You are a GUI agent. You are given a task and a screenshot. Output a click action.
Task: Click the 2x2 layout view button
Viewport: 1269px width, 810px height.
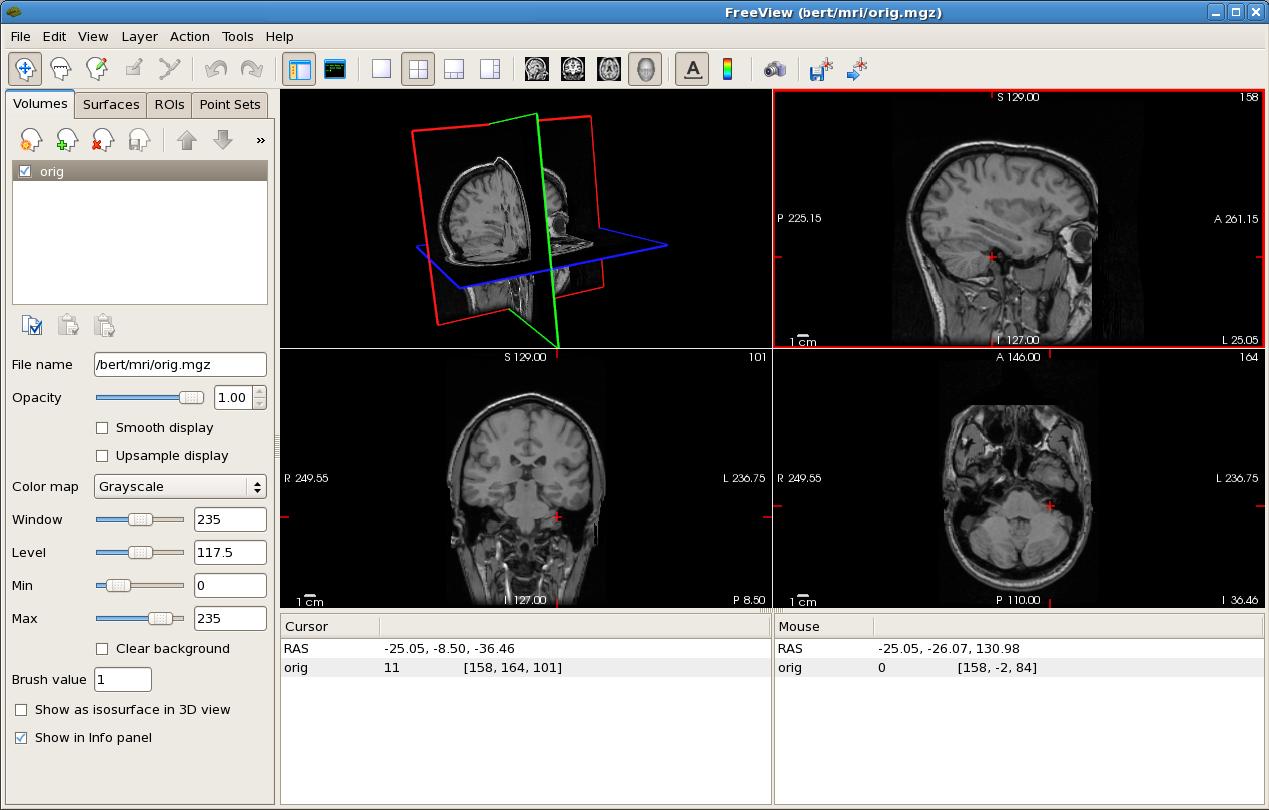(x=418, y=69)
